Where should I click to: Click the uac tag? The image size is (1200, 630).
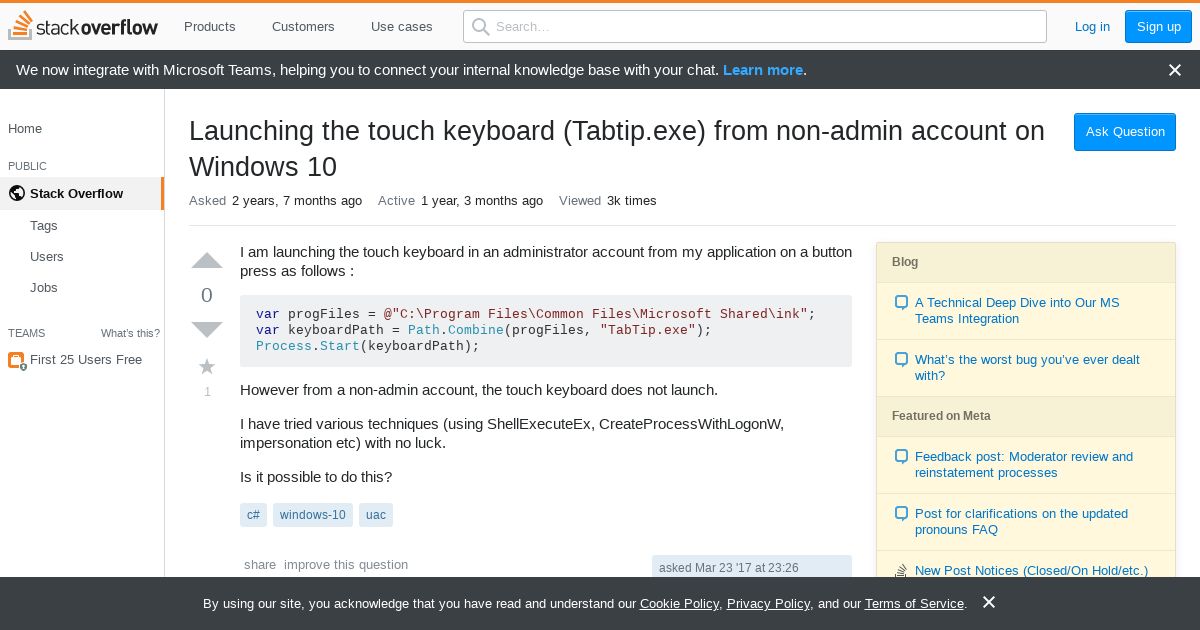(376, 515)
